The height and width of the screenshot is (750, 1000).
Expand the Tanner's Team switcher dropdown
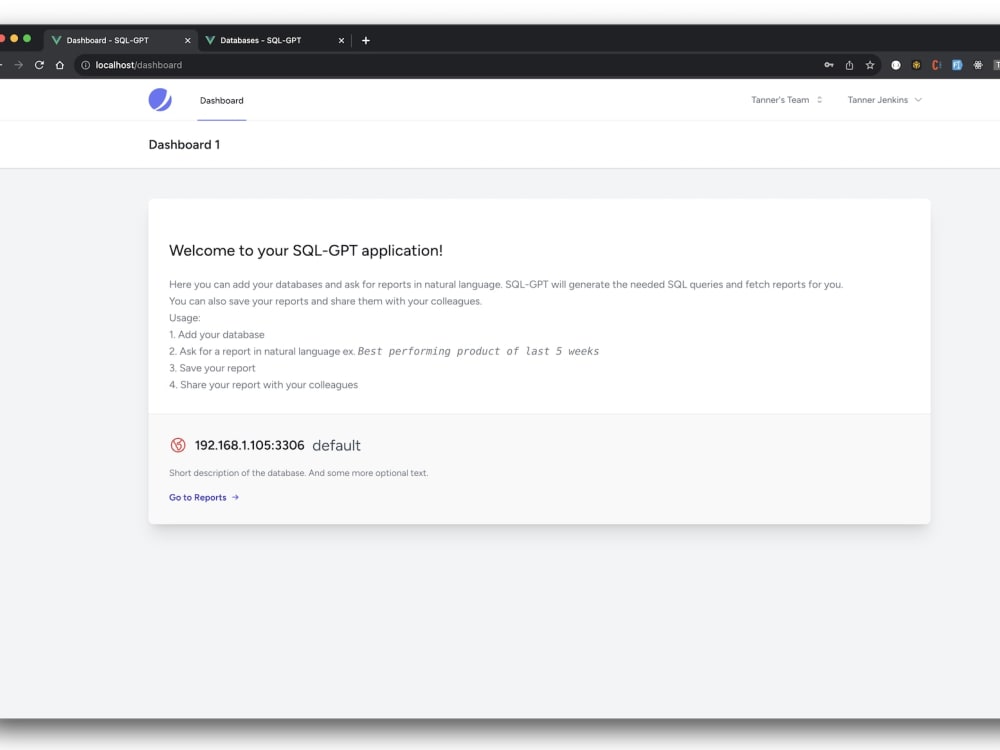[786, 99]
